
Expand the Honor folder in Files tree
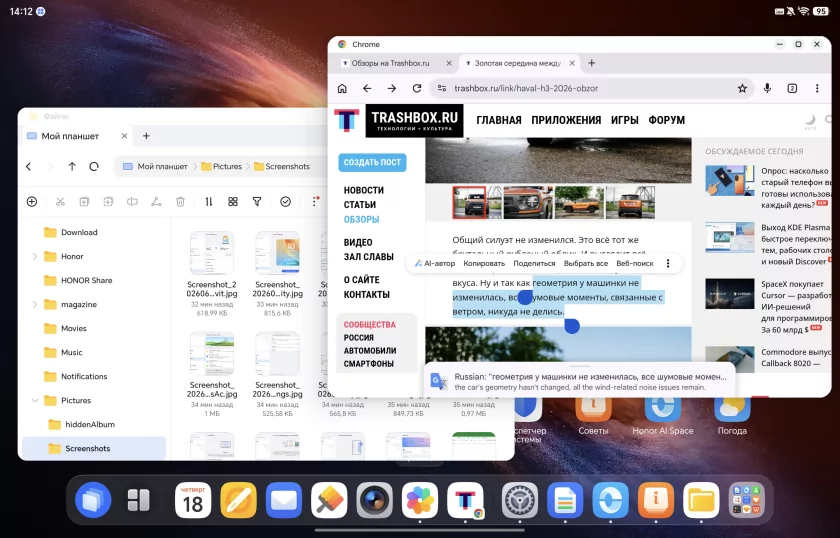pyautogui.click(x=35, y=257)
